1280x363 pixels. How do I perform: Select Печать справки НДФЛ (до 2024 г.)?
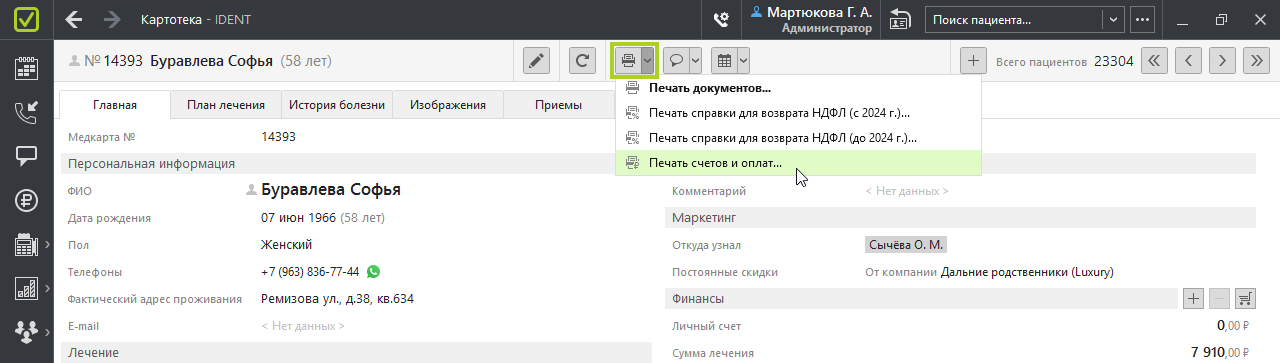pos(798,138)
